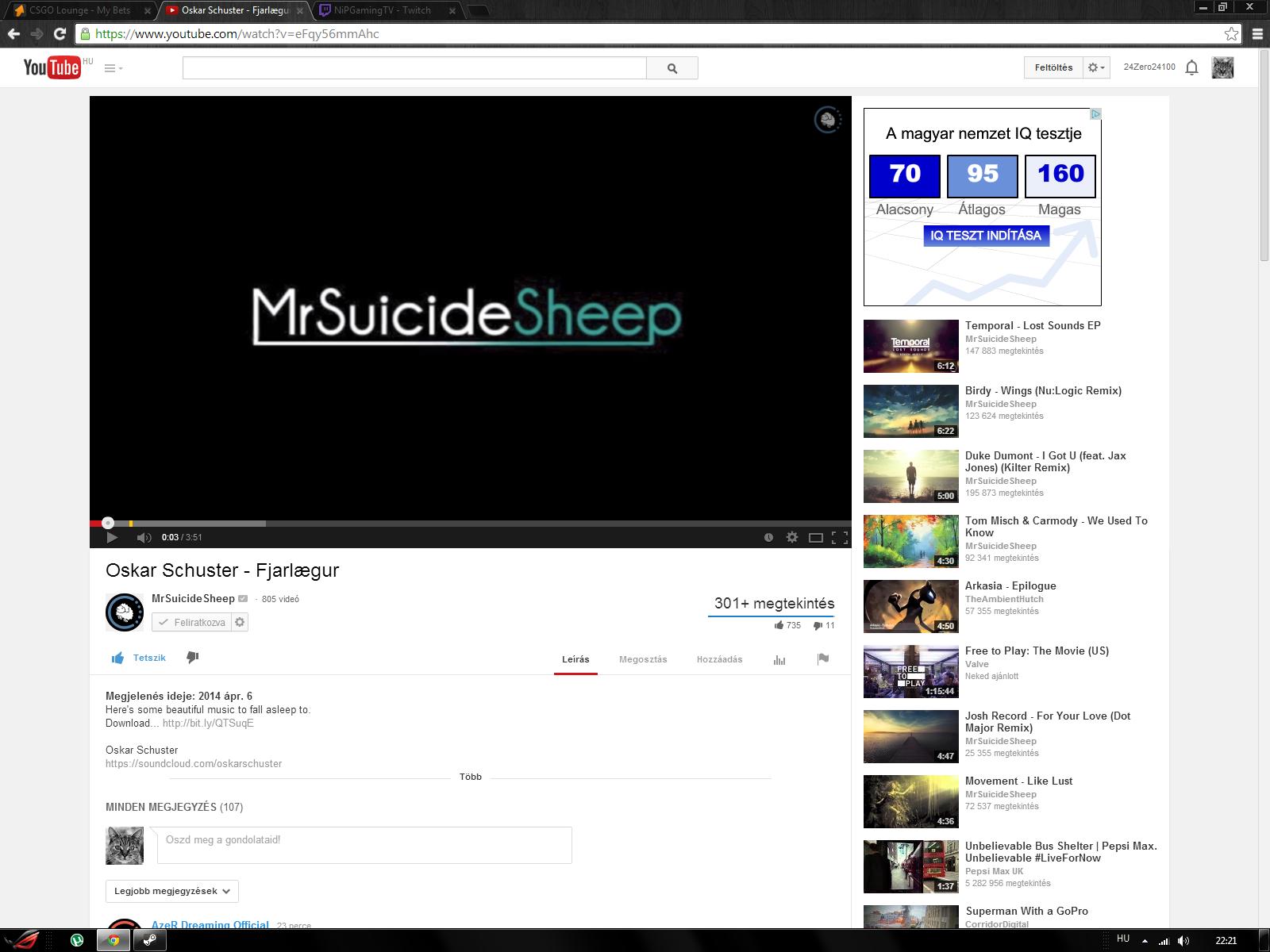The image size is (1270, 952).
Task: Click the channel watermark in video corner
Action: (828, 120)
